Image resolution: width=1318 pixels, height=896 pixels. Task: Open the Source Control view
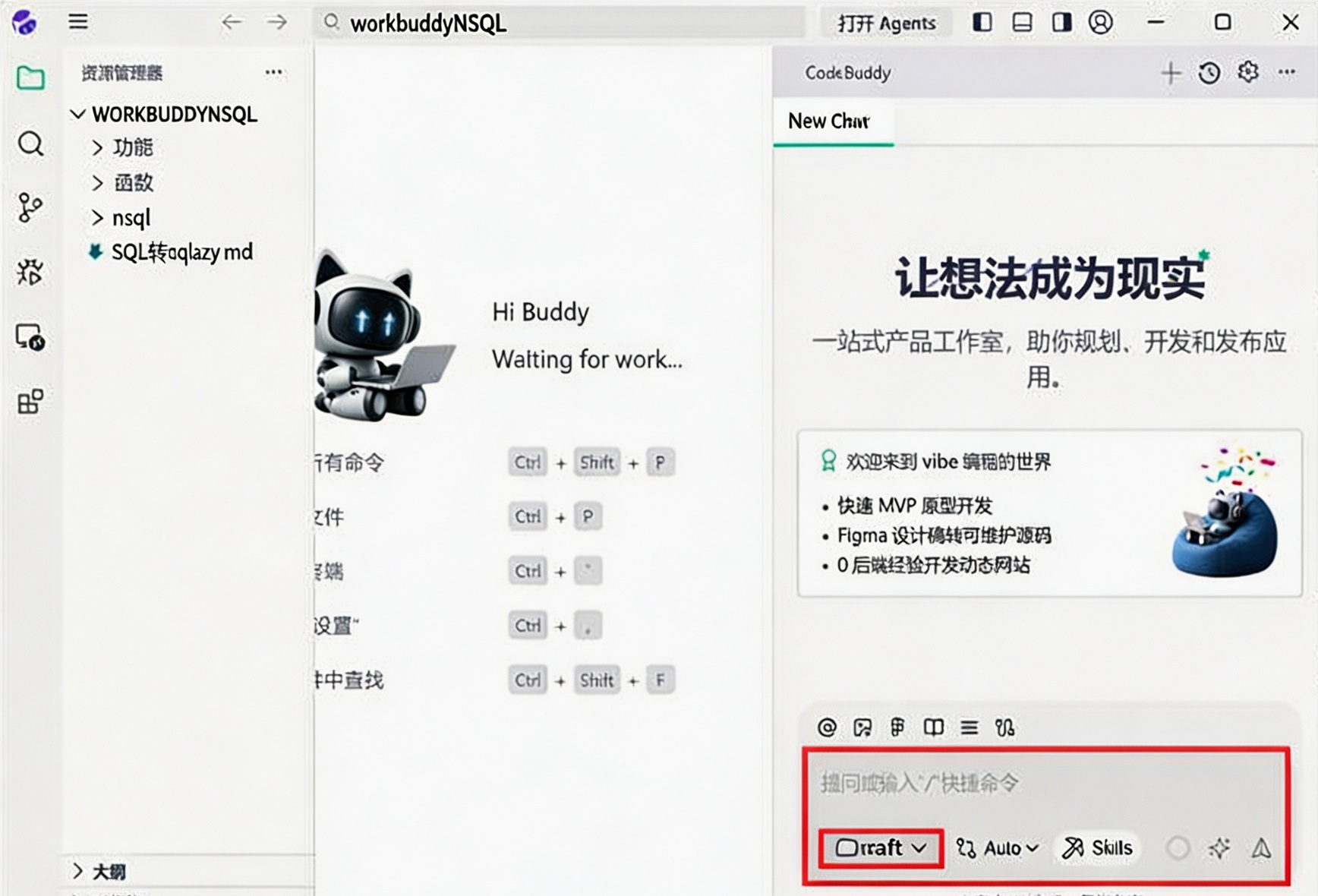(30, 207)
